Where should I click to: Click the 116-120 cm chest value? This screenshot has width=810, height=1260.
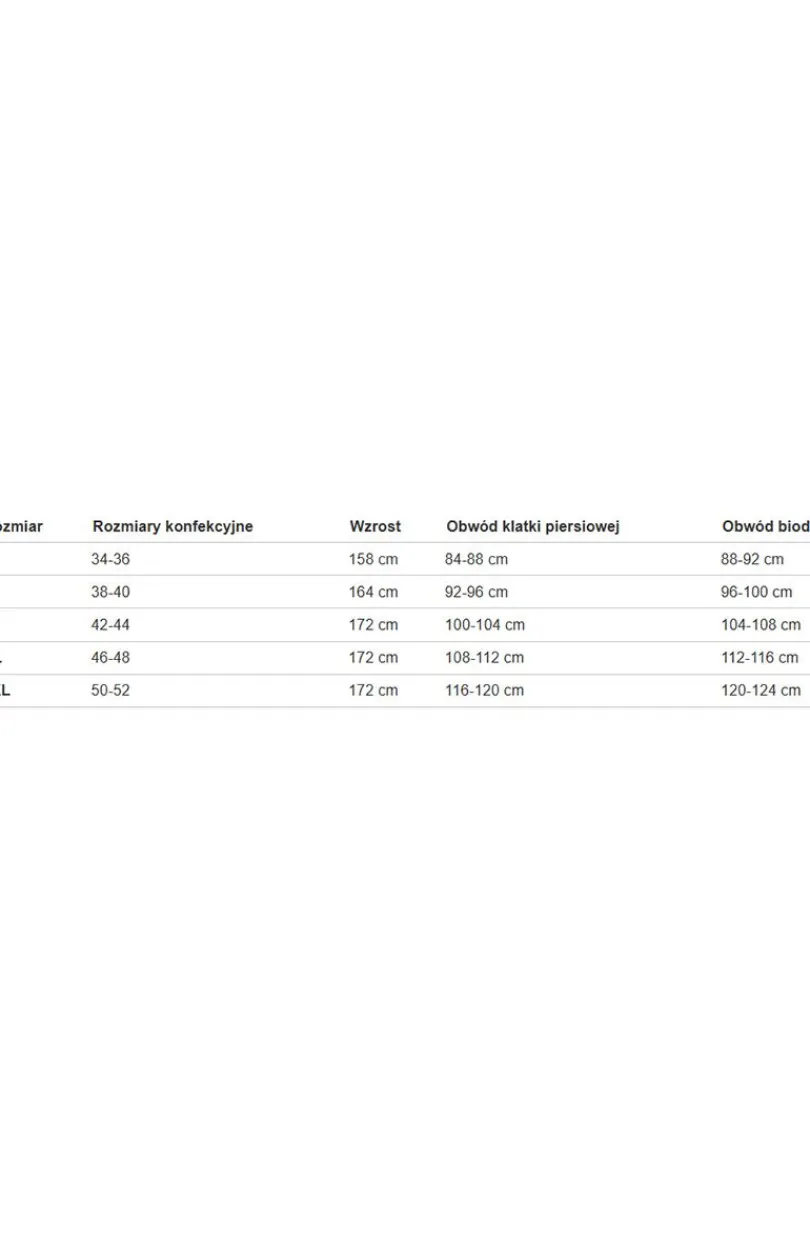pyautogui.click(x=485, y=690)
